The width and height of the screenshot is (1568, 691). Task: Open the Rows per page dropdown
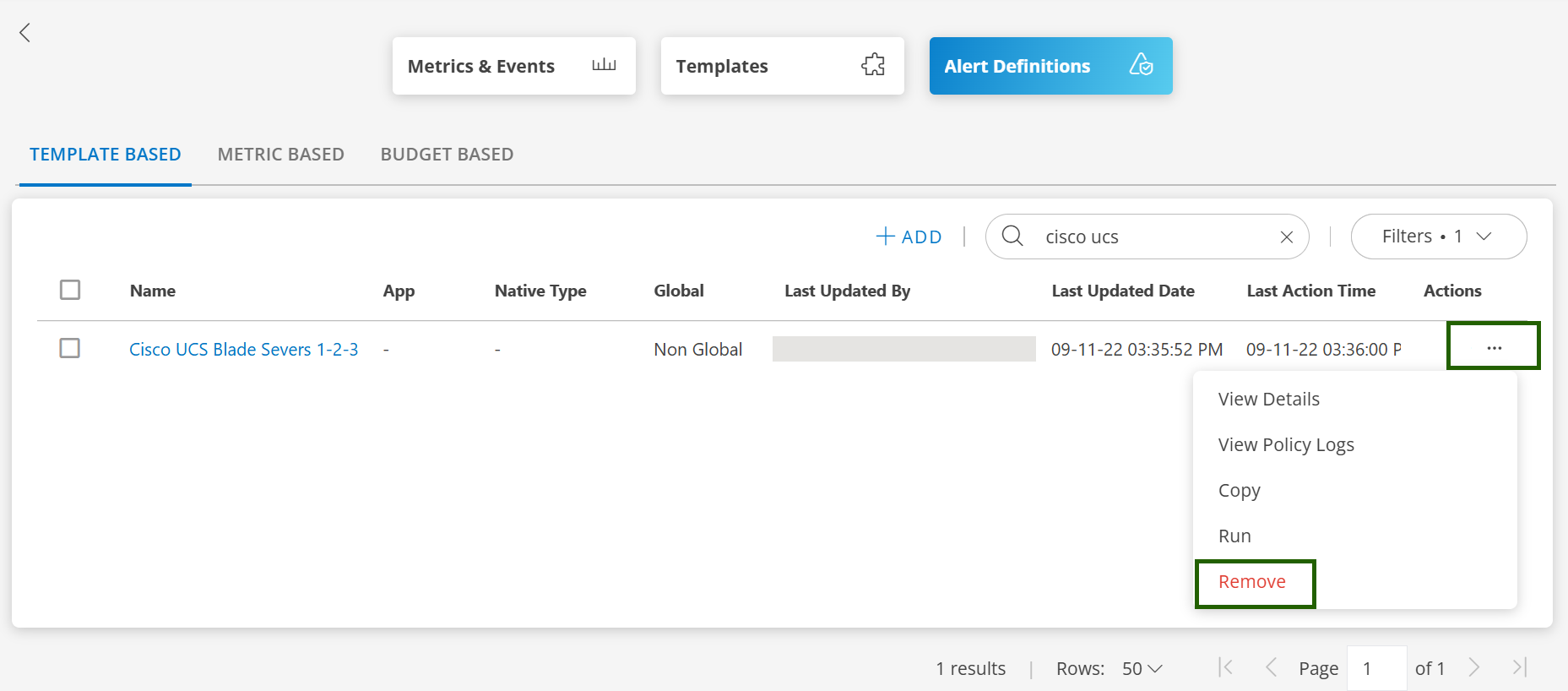click(1142, 669)
